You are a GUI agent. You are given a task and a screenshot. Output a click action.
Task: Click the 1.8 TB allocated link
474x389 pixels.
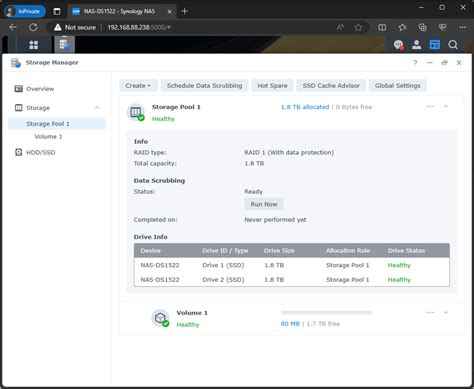click(x=305, y=107)
